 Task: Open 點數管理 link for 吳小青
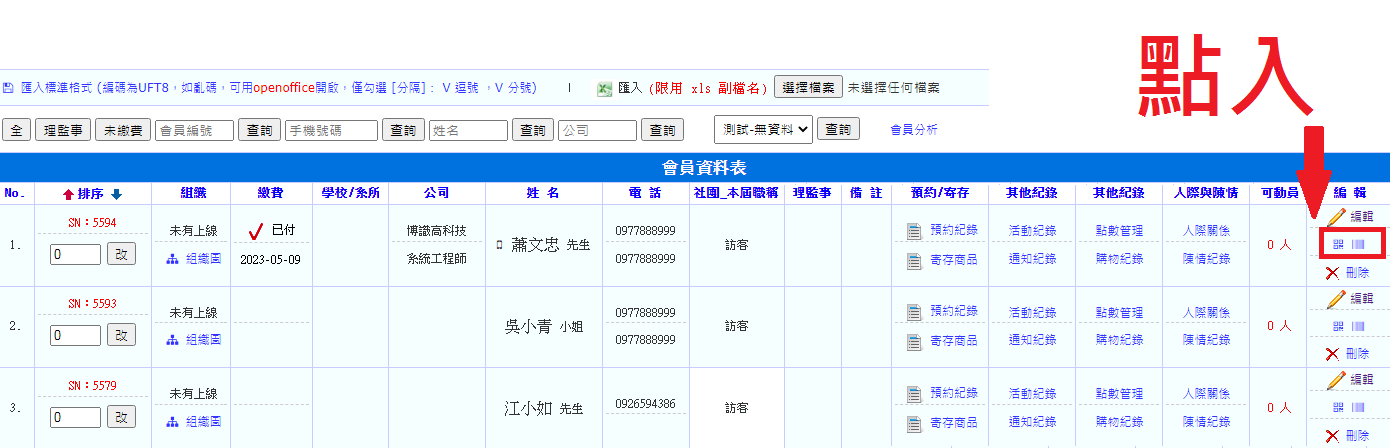(1119, 313)
